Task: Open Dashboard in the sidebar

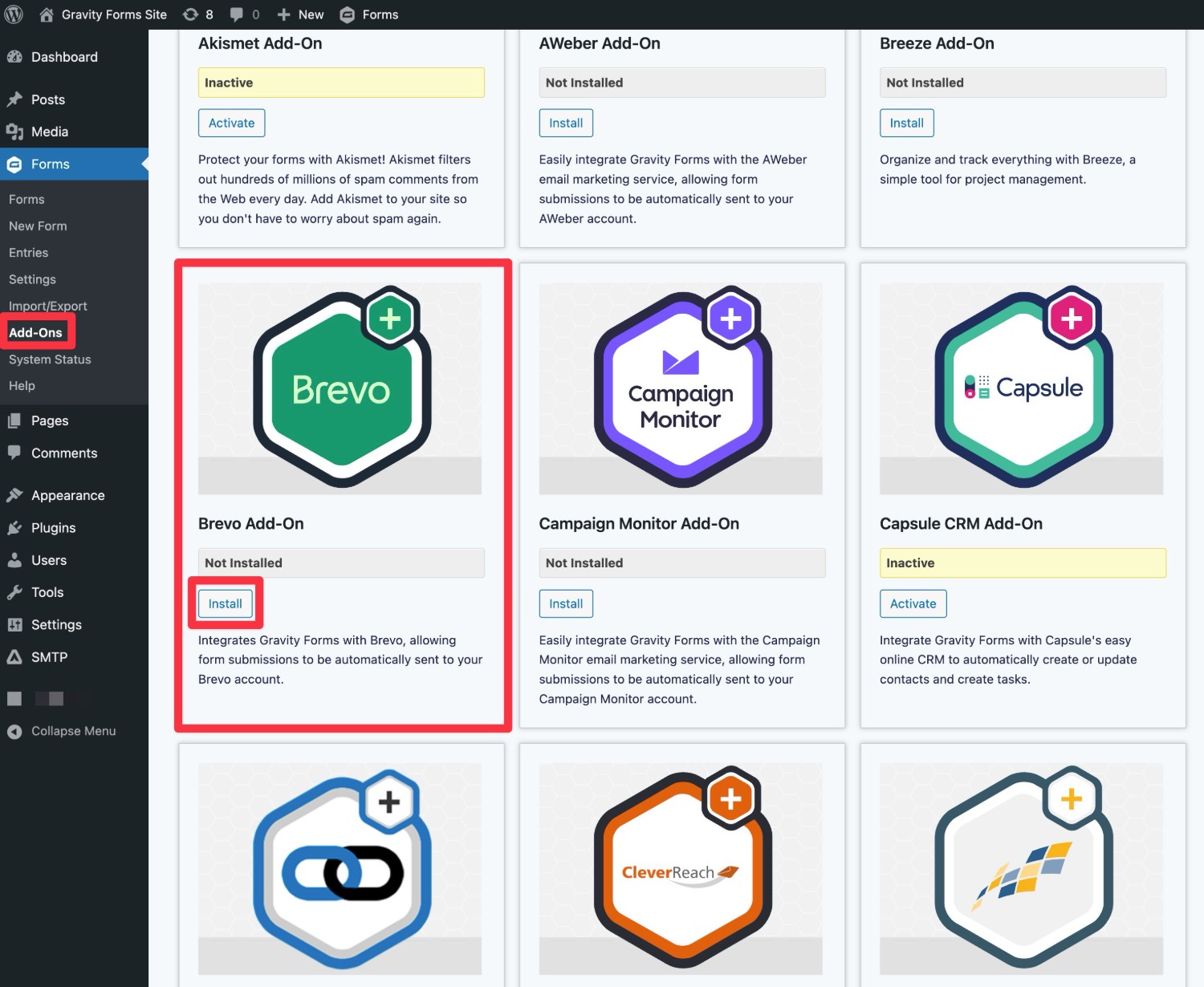Action: (64, 57)
